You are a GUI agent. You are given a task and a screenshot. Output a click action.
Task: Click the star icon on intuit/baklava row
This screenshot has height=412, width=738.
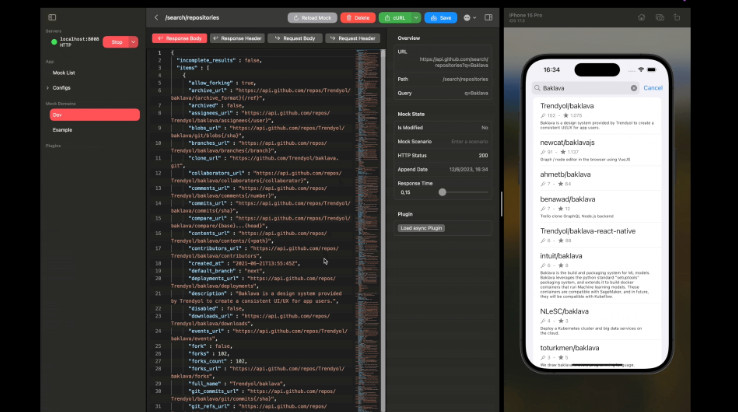561,266
